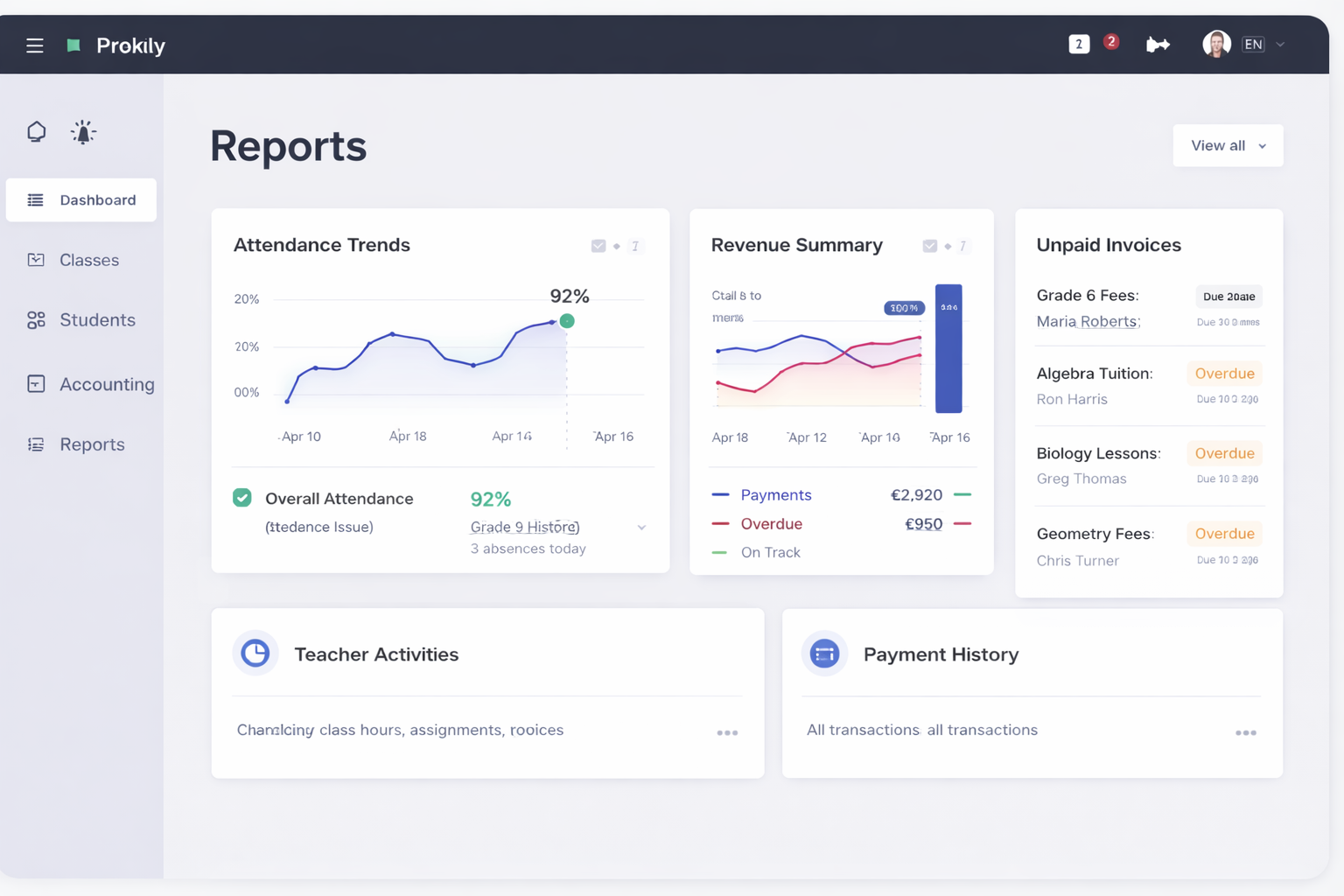1344x896 pixels.
Task: Toggle checkbox in Revenue Summary header
Action: tap(929, 246)
